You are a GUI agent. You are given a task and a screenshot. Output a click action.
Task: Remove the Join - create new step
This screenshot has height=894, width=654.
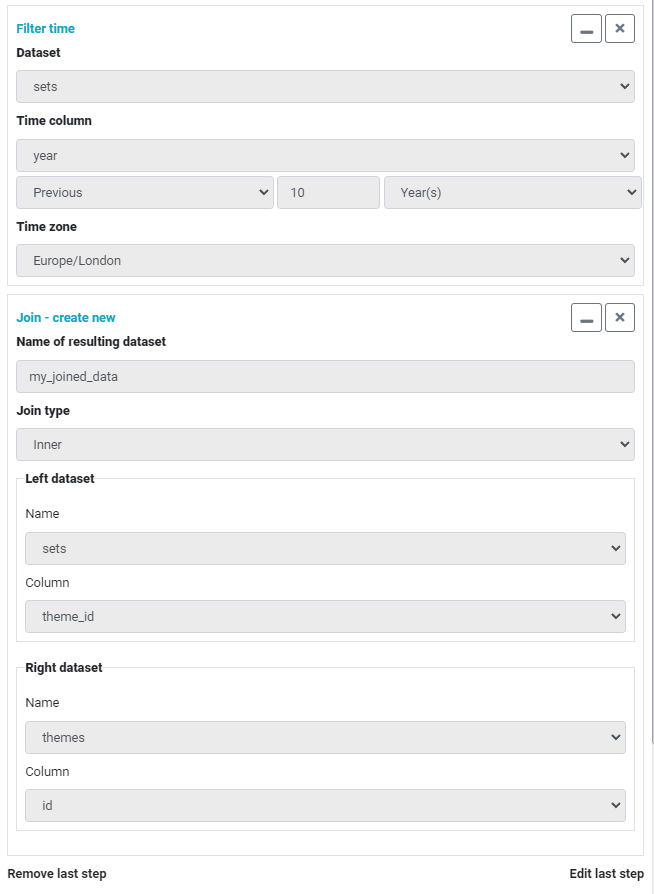(620, 318)
